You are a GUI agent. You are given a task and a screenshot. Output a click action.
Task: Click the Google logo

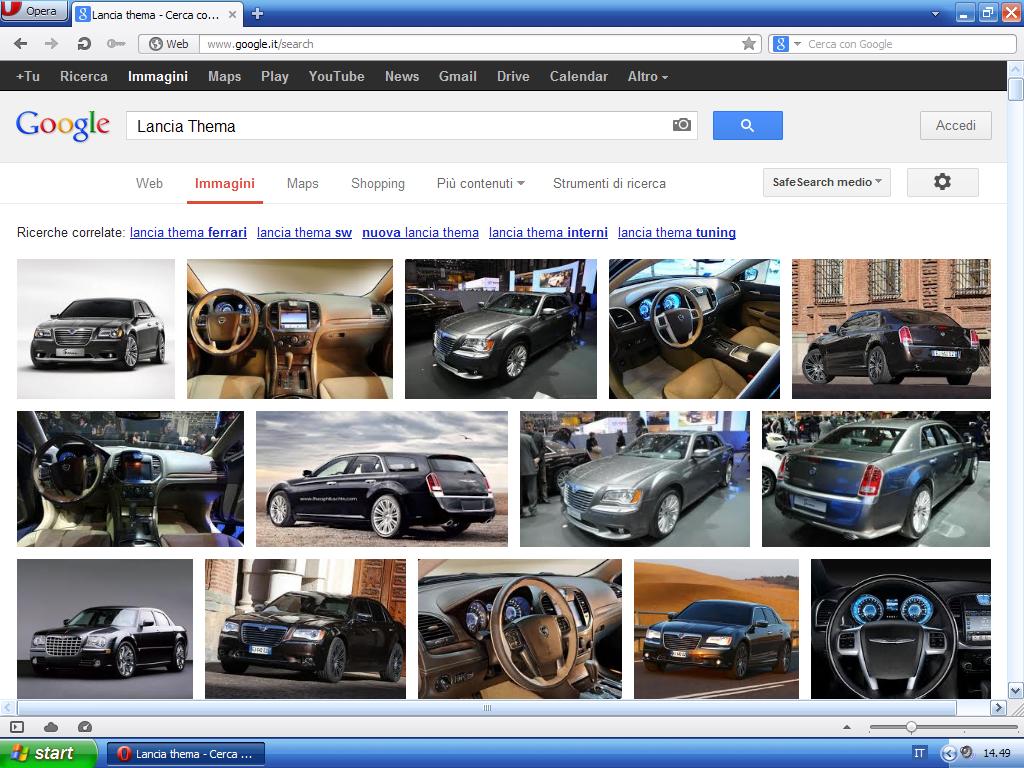[x=63, y=125]
